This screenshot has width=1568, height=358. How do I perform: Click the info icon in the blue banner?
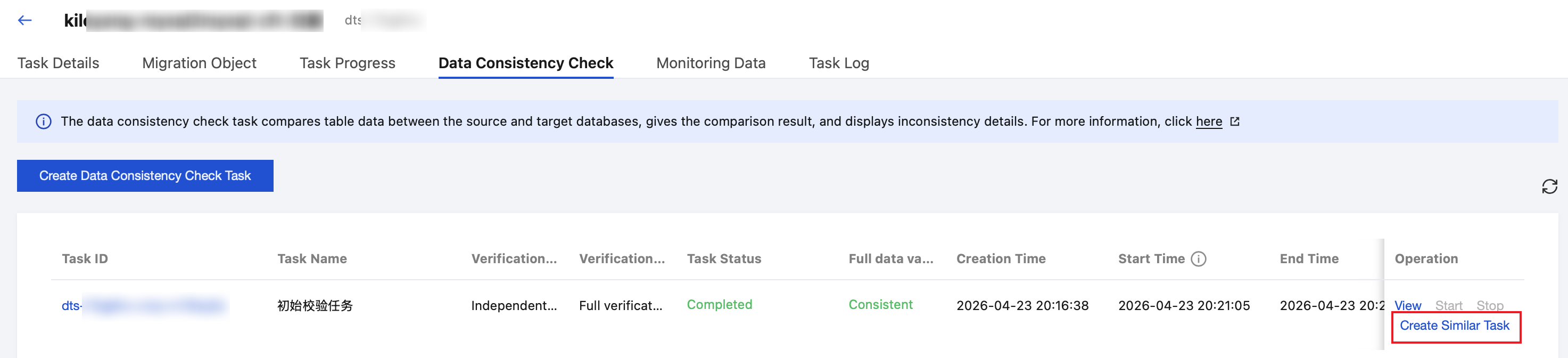coord(43,122)
